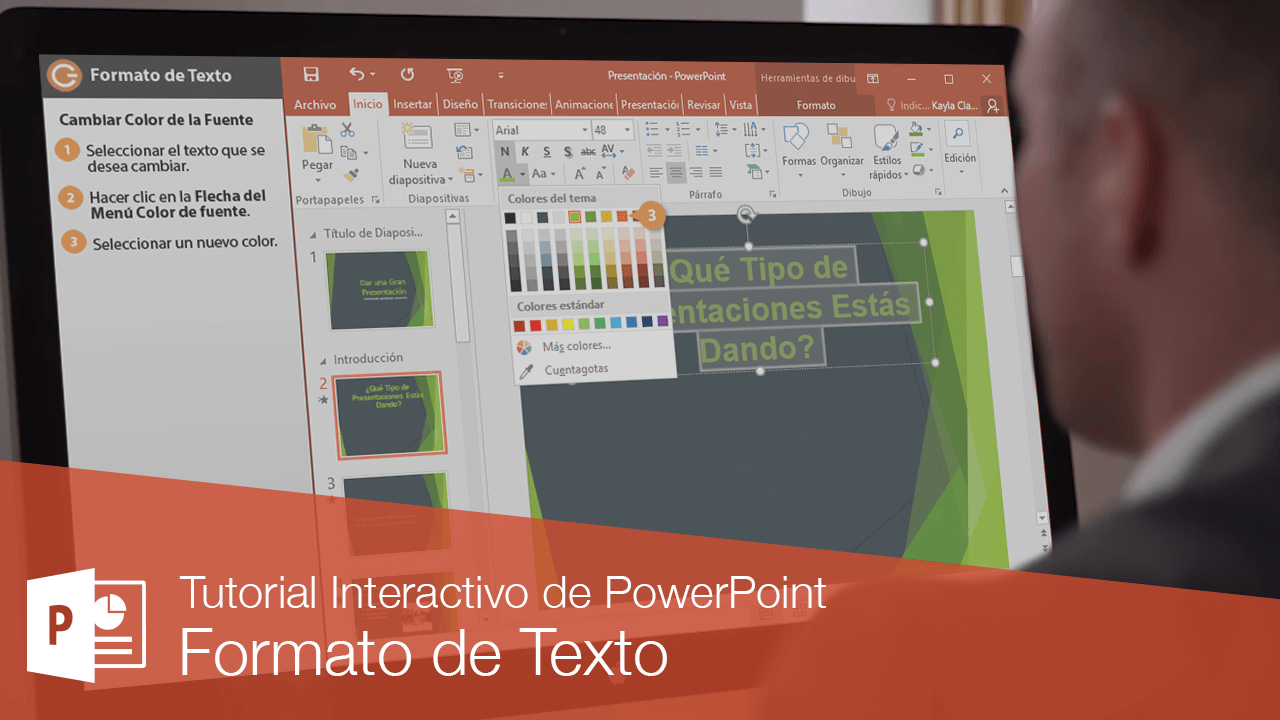This screenshot has width=1280, height=720.
Task: Toggle bold N formatting
Action: coord(505,151)
